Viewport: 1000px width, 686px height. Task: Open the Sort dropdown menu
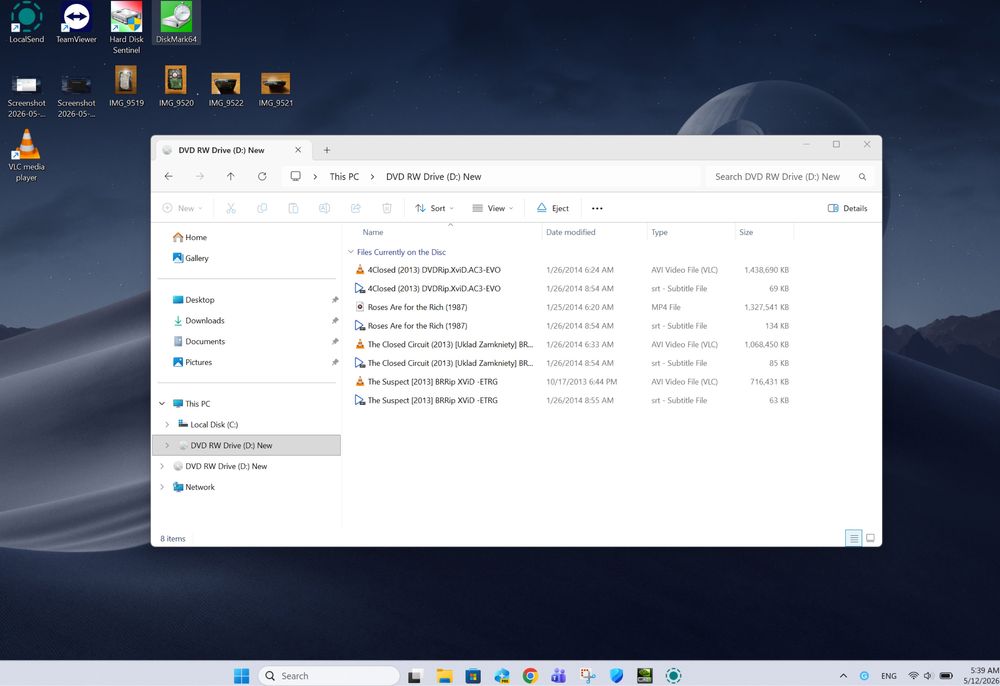(x=434, y=208)
